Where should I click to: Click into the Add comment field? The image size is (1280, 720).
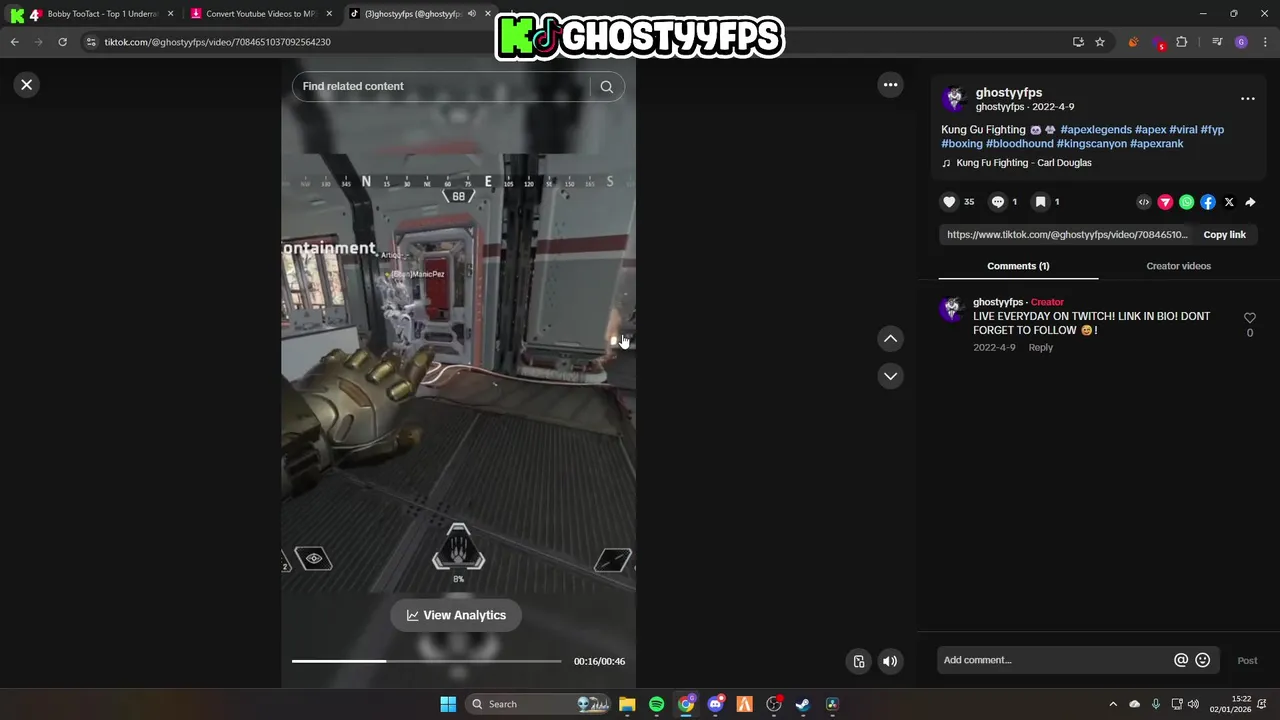[1055, 660]
